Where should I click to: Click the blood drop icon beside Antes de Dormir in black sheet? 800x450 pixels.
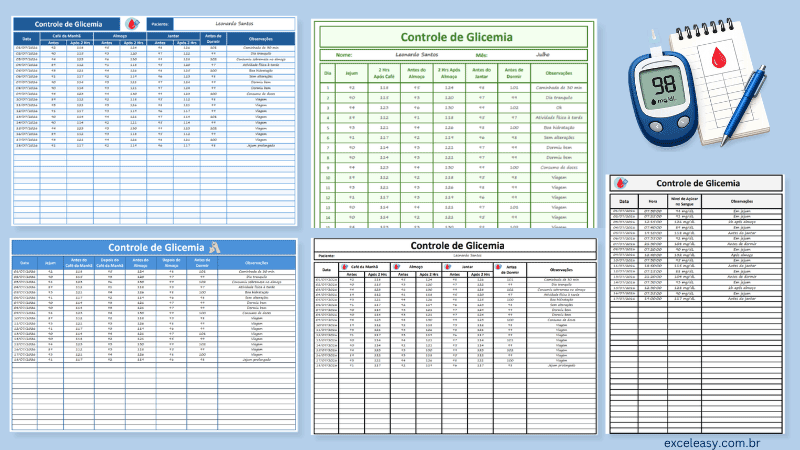[498, 267]
